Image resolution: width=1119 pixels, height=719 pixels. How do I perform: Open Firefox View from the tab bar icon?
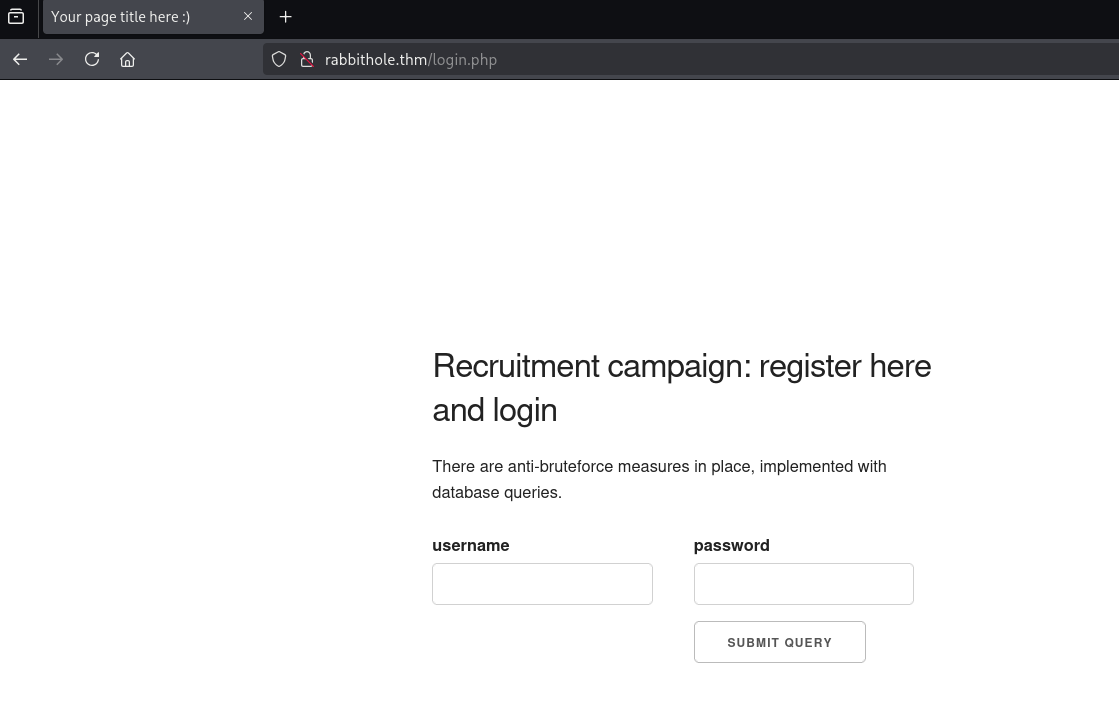click(x=16, y=17)
